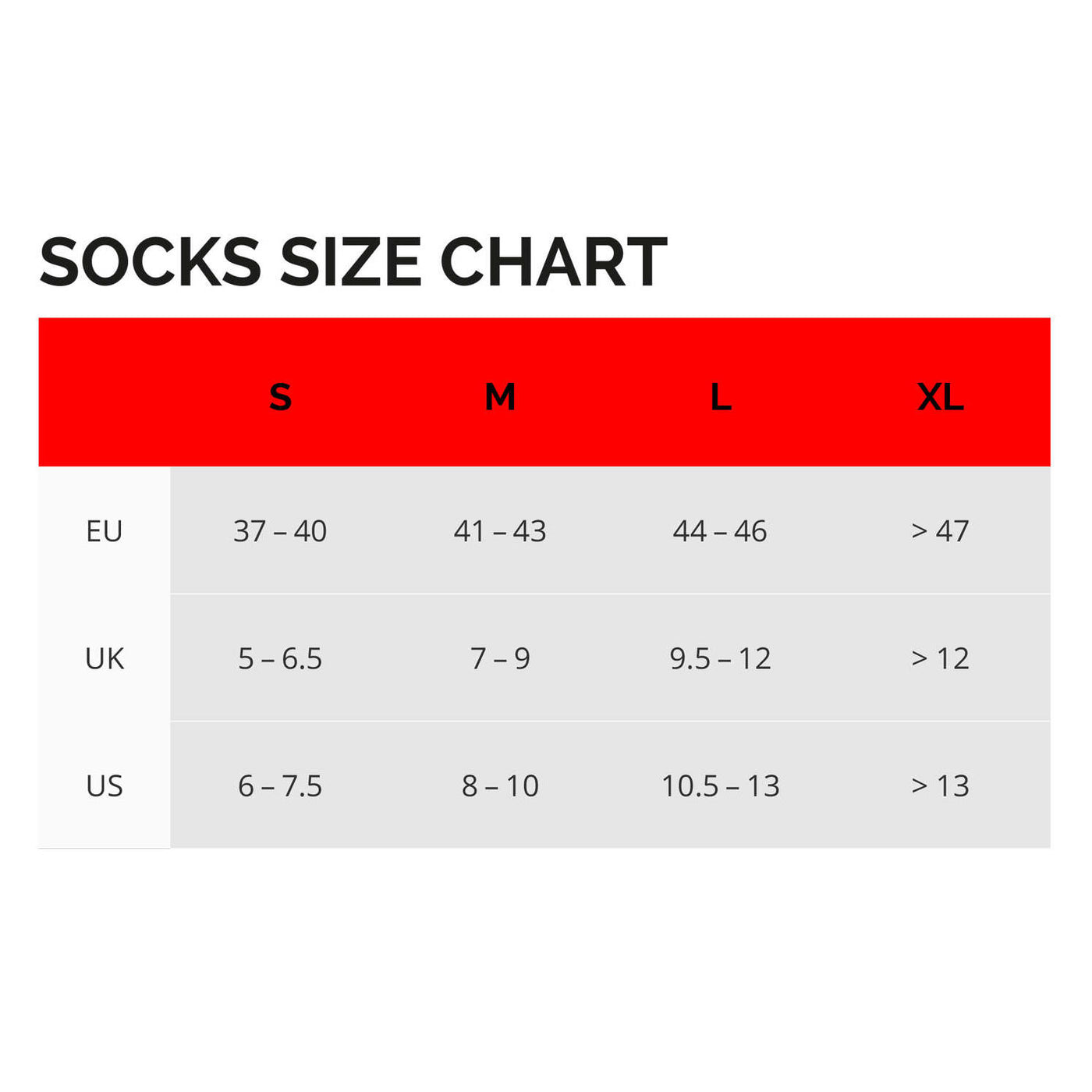Click the US > 13 cell
The height and width of the screenshot is (1092, 1092).
[941, 785]
